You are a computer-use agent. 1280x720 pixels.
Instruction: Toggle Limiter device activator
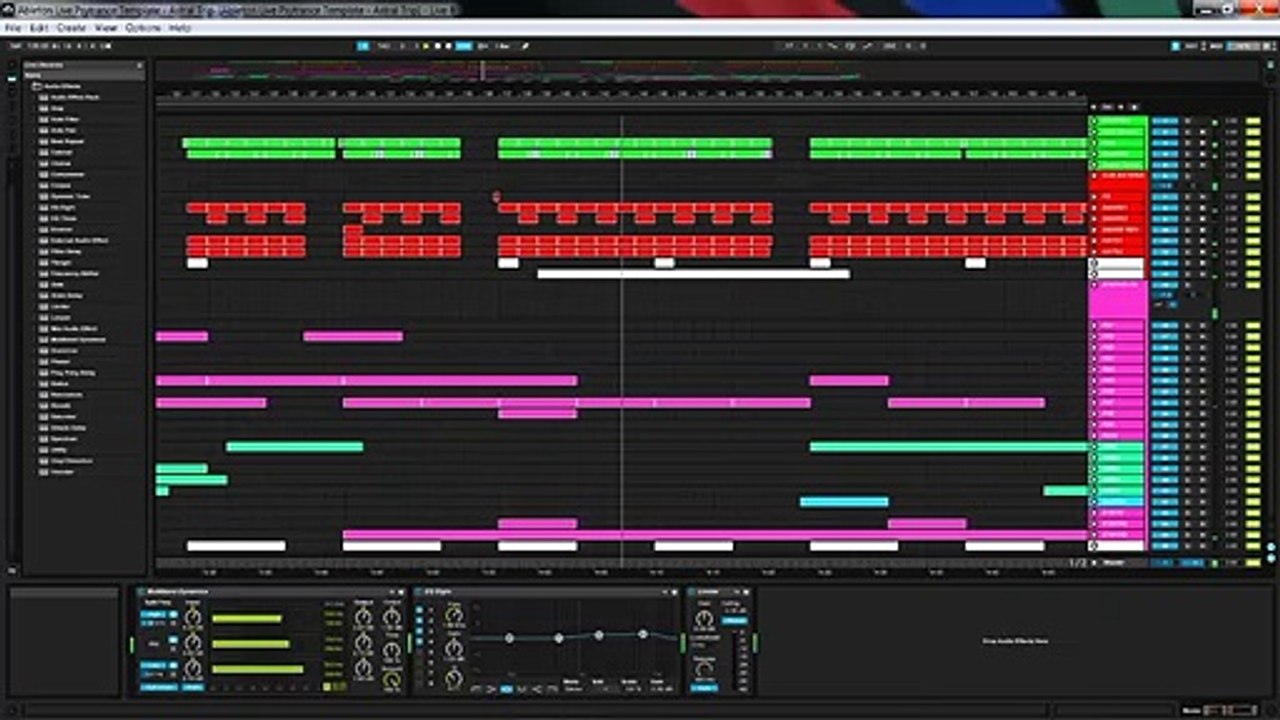[691, 591]
